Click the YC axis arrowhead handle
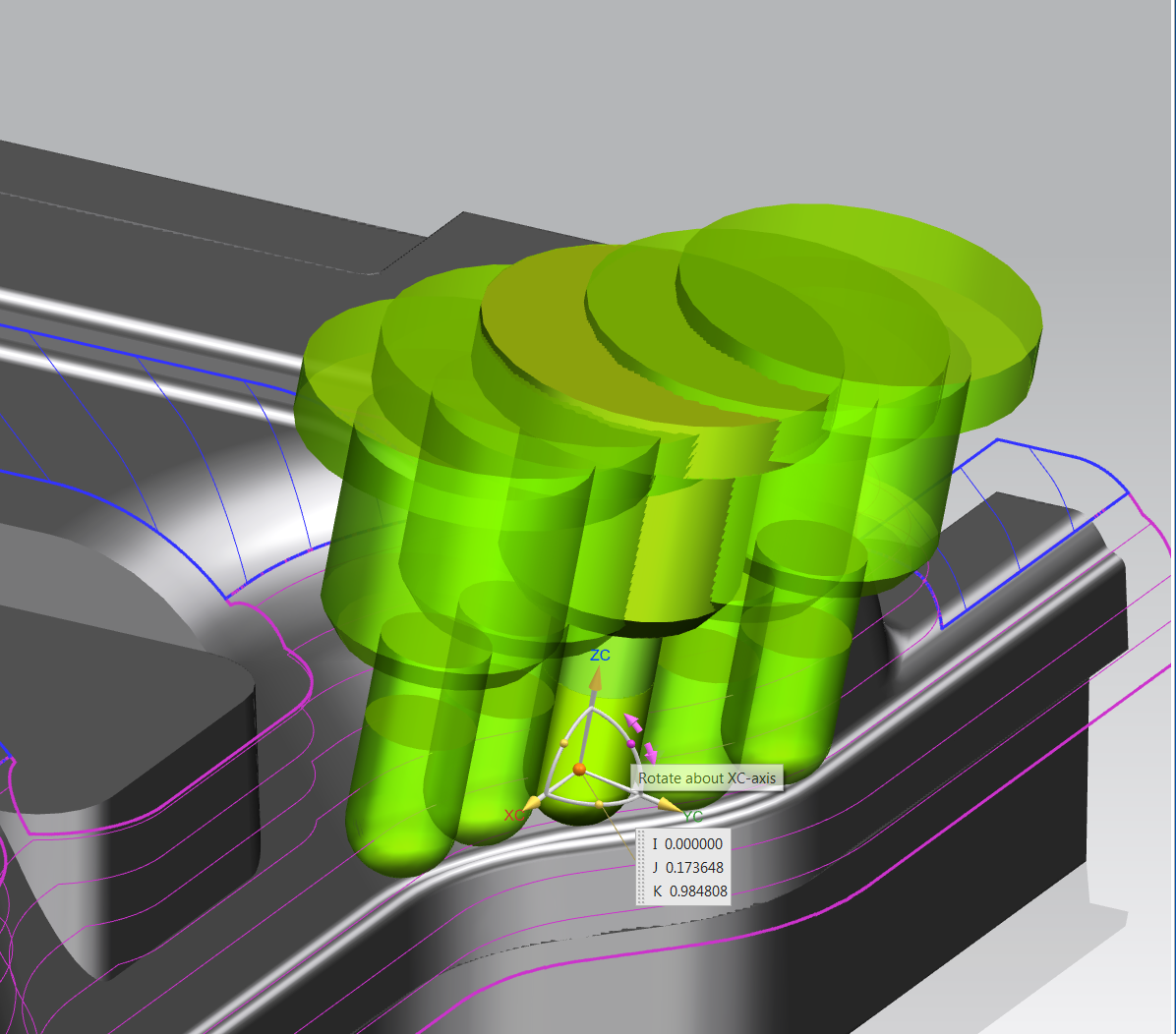1176x1034 pixels. tap(668, 806)
